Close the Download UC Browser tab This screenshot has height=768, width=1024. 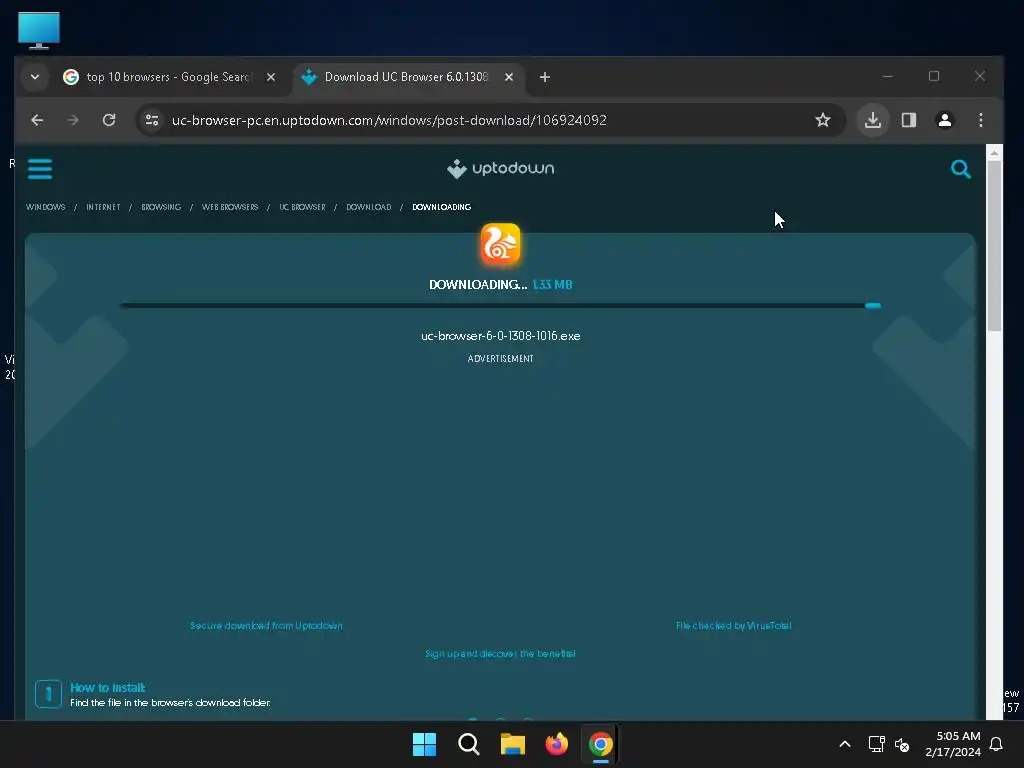509,77
